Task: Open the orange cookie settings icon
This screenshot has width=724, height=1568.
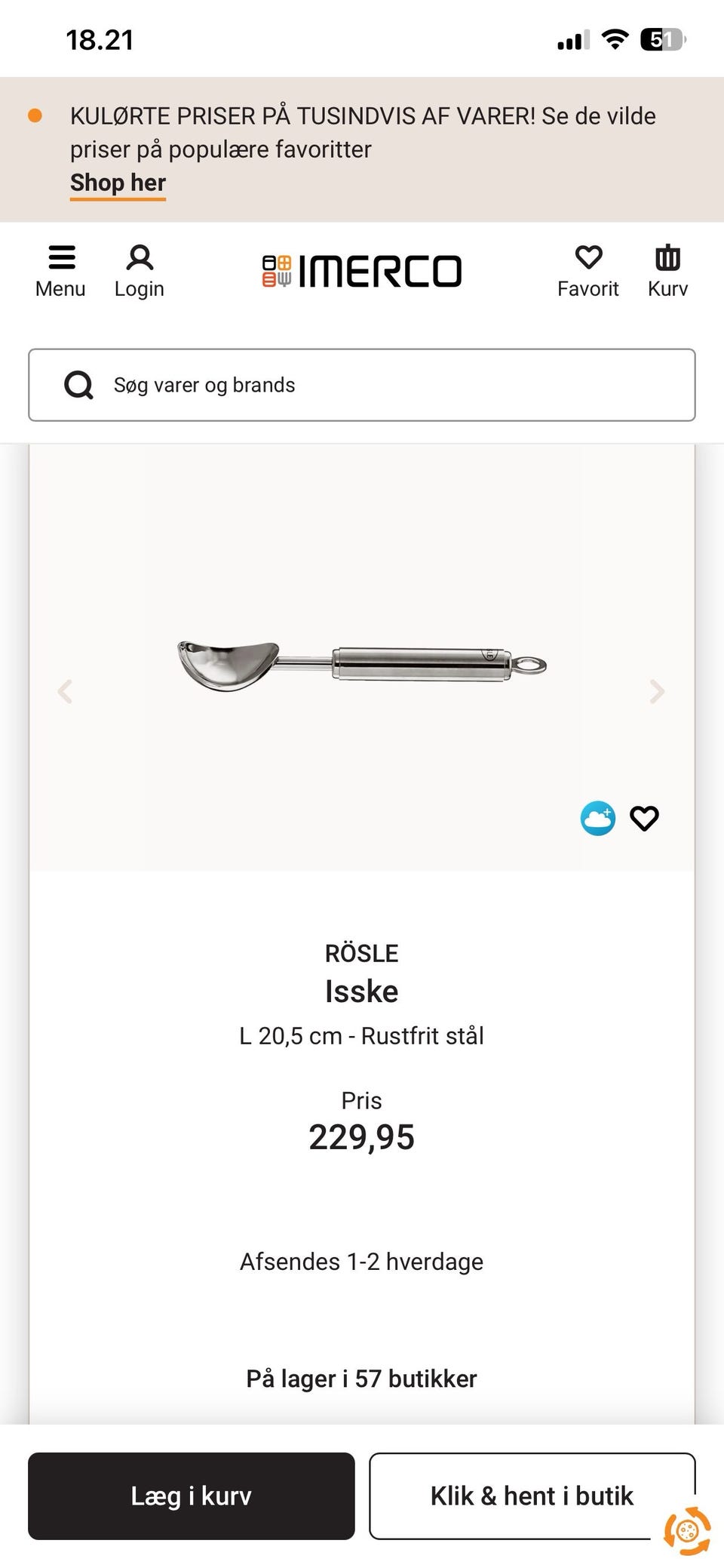Action: 686,1530
